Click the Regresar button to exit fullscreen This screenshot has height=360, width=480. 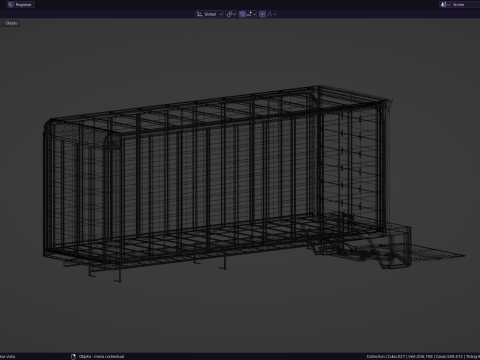[20, 5]
